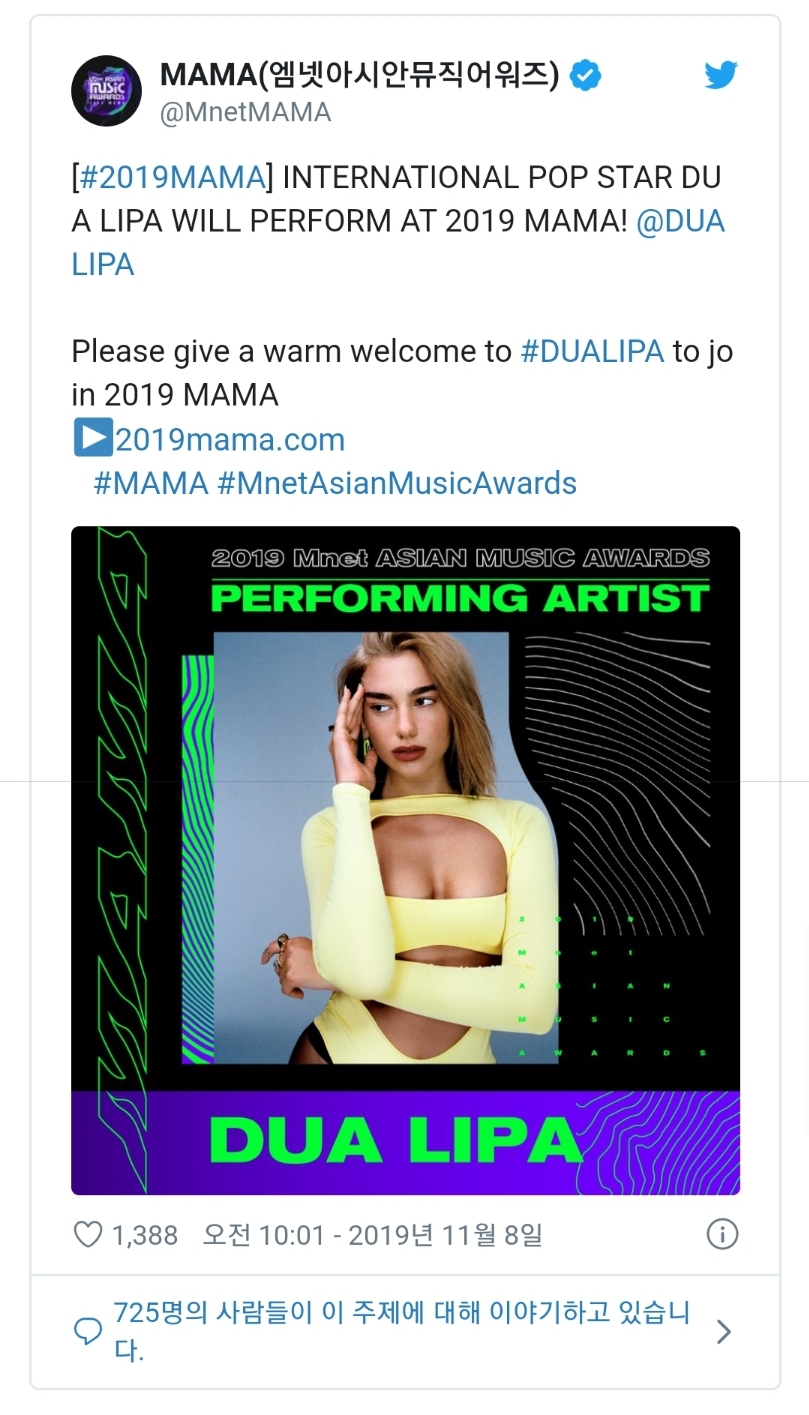The height and width of the screenshot is (1415, 809).
Task: Open the #MnetAsianMusicAwards hashtag
Action: [x=397, y=484]
